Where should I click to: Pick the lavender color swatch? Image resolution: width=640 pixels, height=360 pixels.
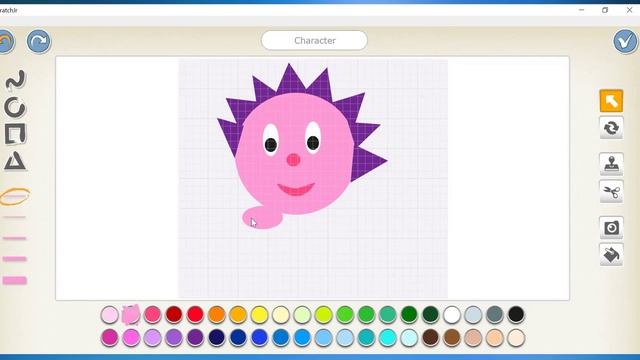click(152, 338)
